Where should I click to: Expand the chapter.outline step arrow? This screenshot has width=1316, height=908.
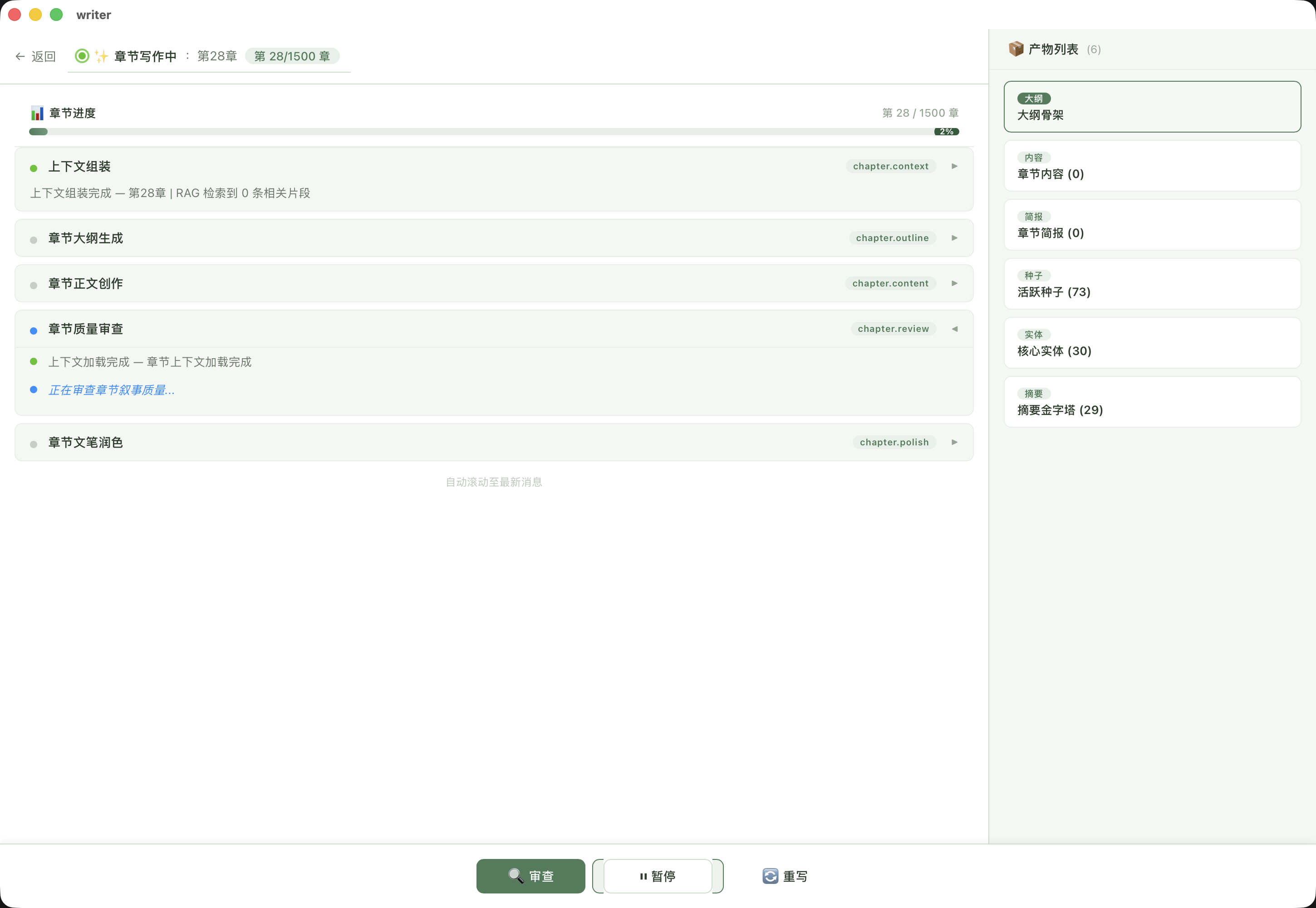954,238
